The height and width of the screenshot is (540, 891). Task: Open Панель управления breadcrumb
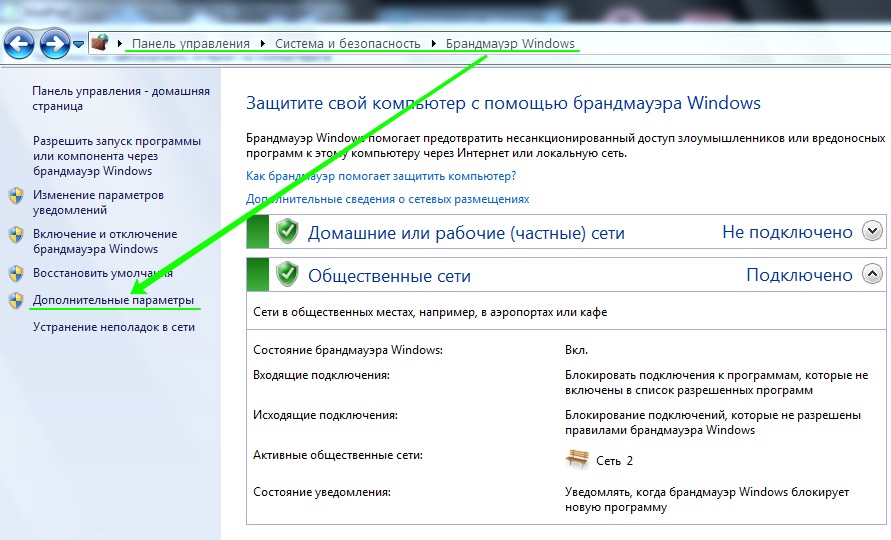(191, 43)
